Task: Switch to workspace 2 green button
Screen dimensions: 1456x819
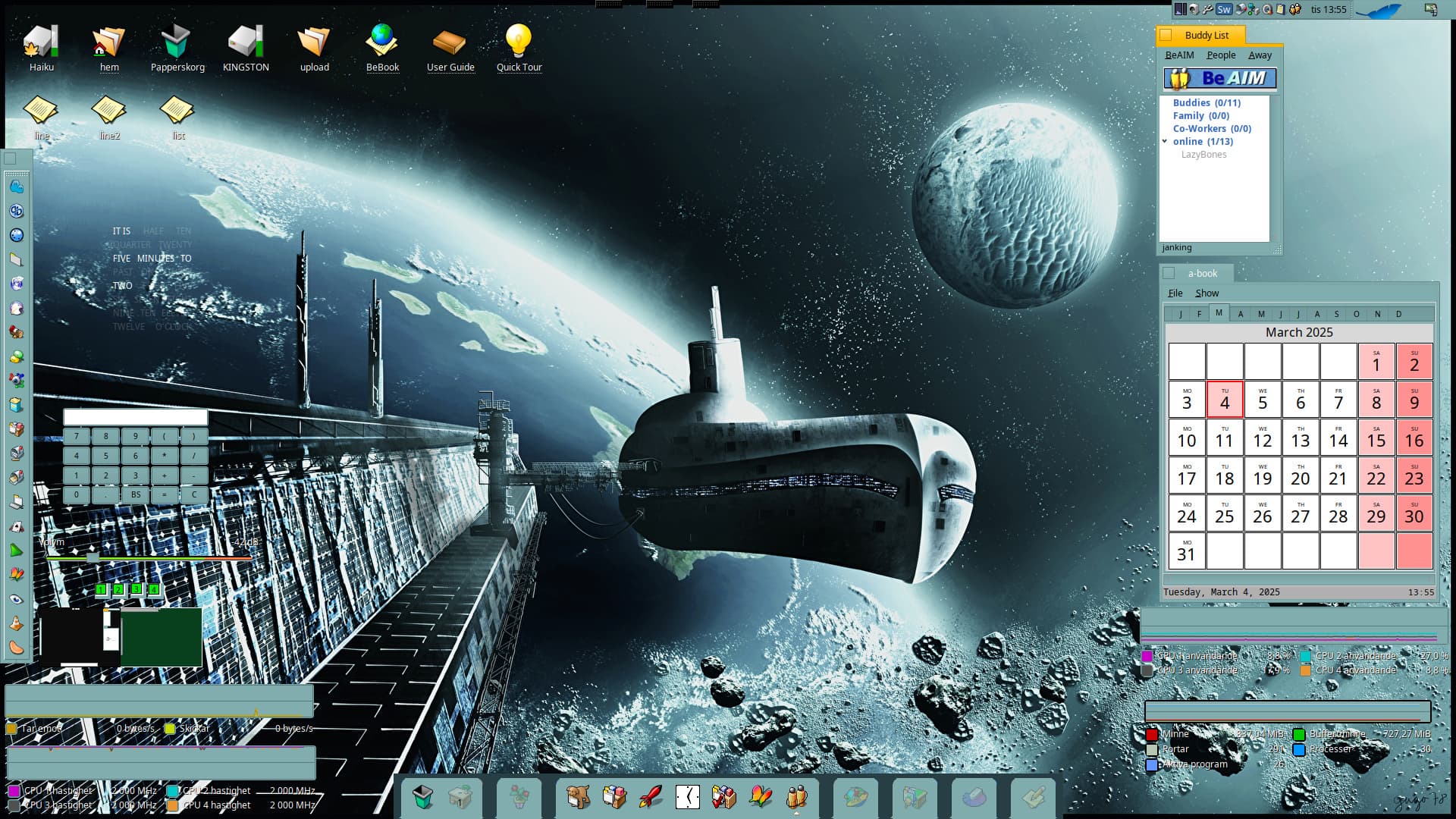Action: [x=118, y=589]
